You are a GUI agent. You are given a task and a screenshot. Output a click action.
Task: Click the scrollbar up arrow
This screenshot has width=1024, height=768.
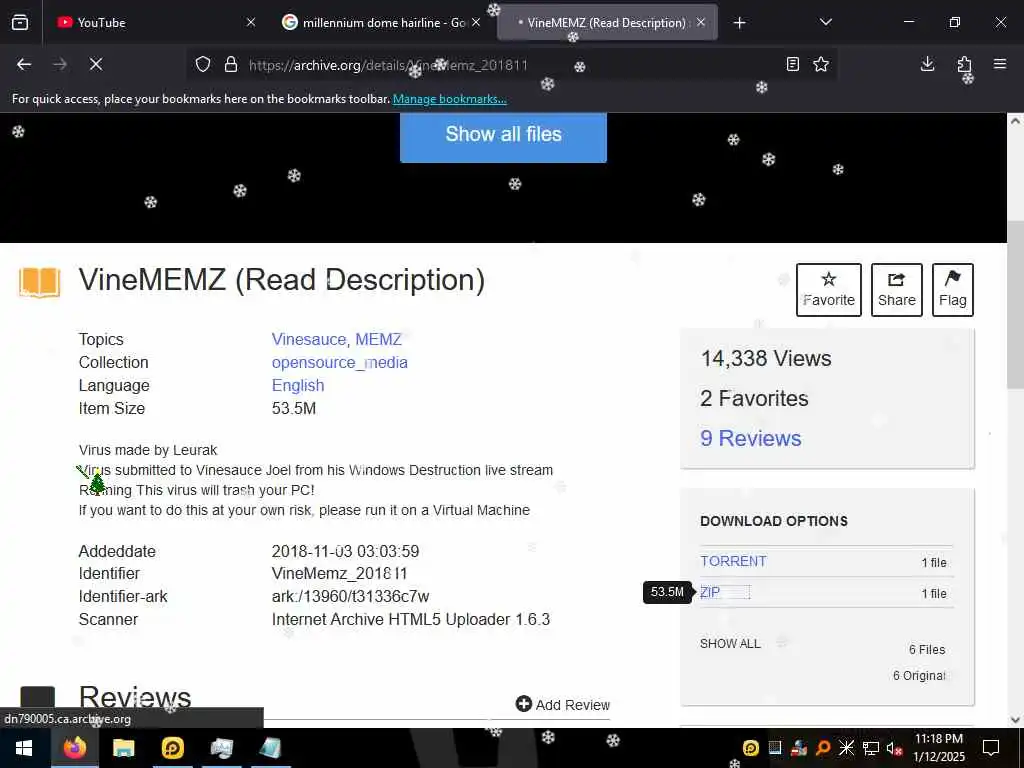pos(1016,121)
